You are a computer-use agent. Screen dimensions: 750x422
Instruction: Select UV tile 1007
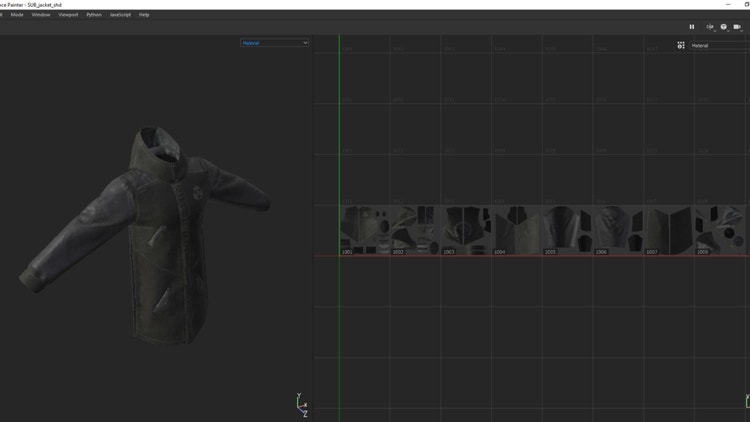point(669,230)
